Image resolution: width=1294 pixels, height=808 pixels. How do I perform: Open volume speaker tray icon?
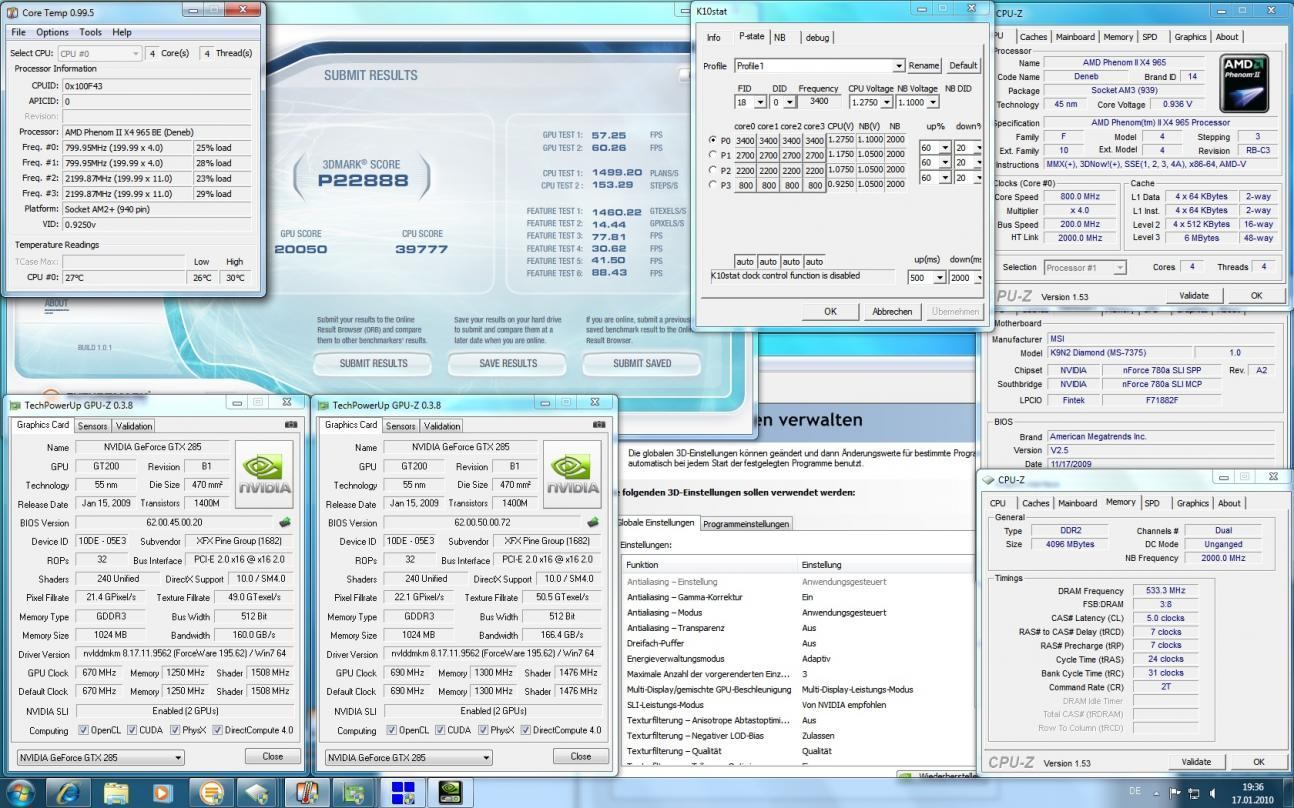tap(1212, 793)
